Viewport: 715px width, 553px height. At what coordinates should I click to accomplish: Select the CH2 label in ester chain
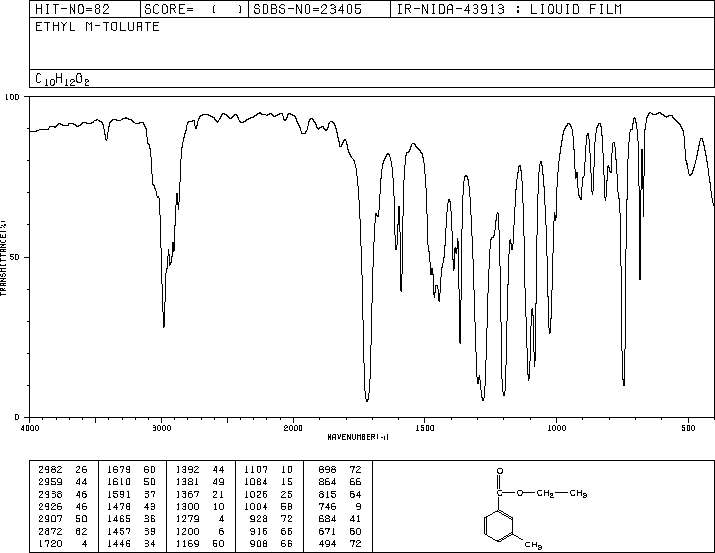(x=545, y=493)
